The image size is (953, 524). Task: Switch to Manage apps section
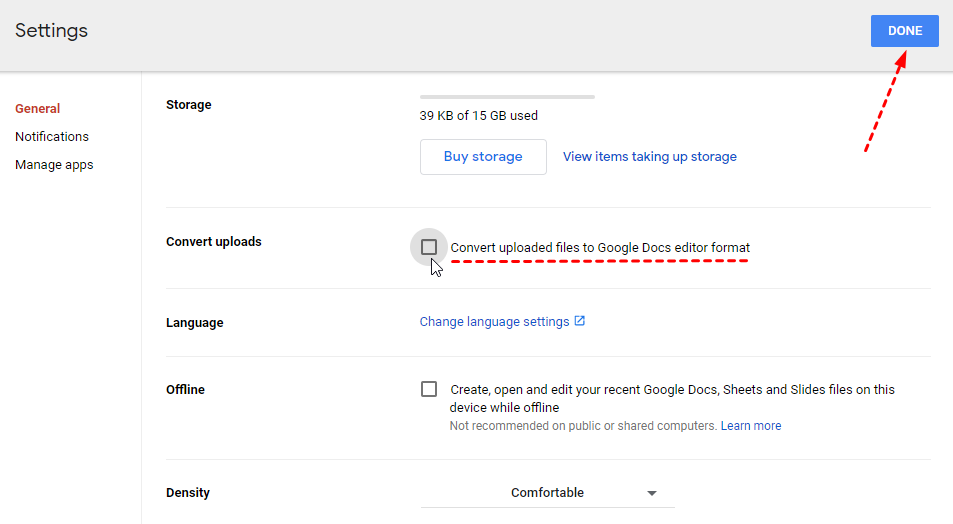click(54, 165)
